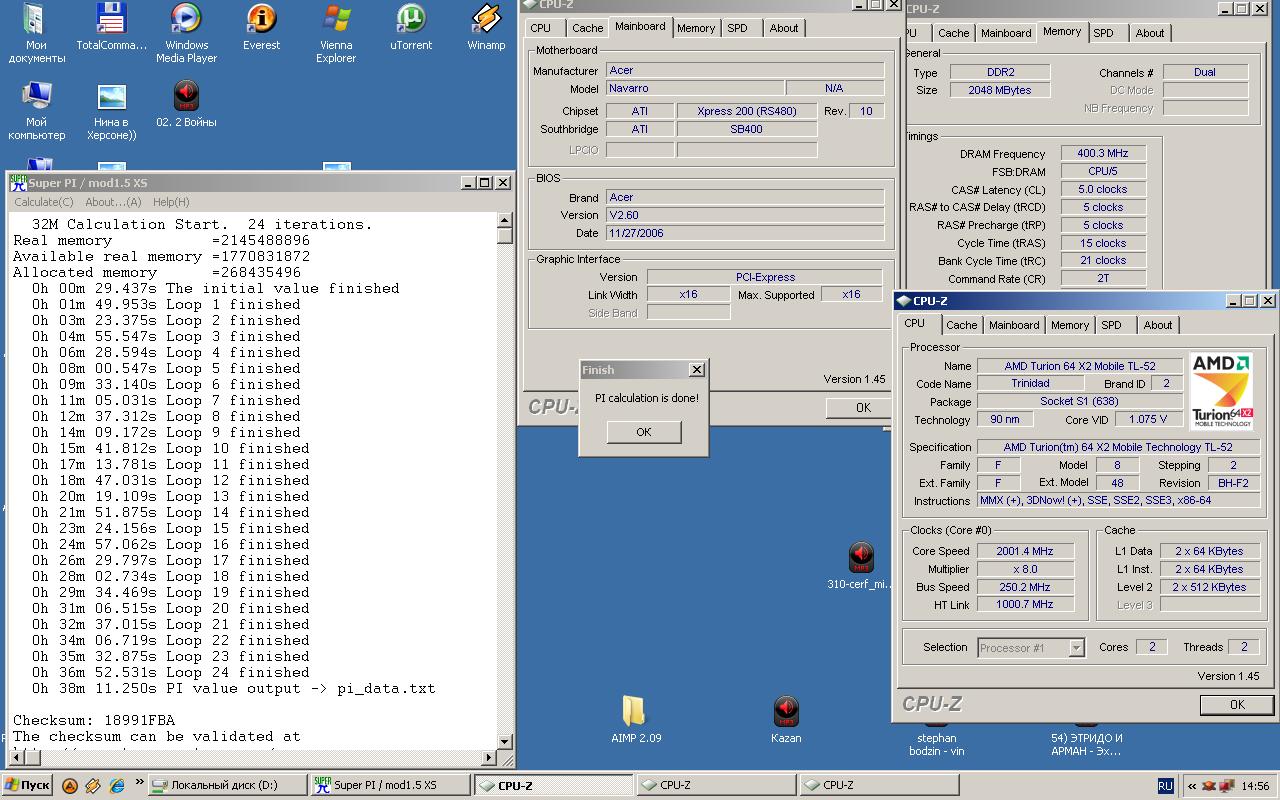Click the Checksum: 18991FBA line

(94, 720)
